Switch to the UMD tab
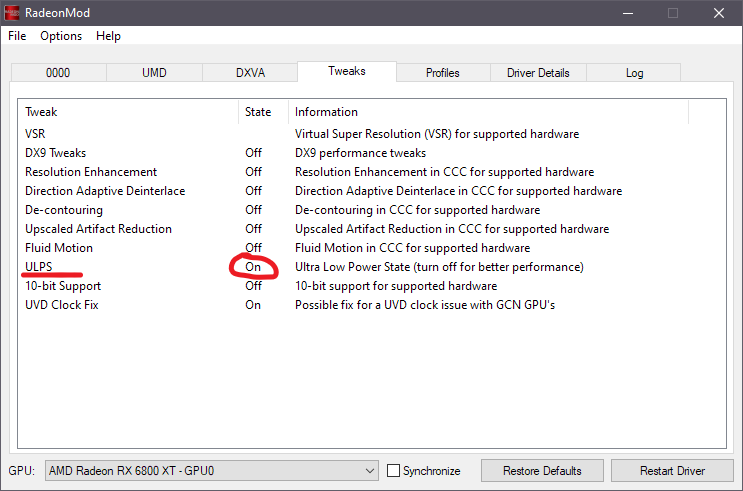 coord(154,73)
